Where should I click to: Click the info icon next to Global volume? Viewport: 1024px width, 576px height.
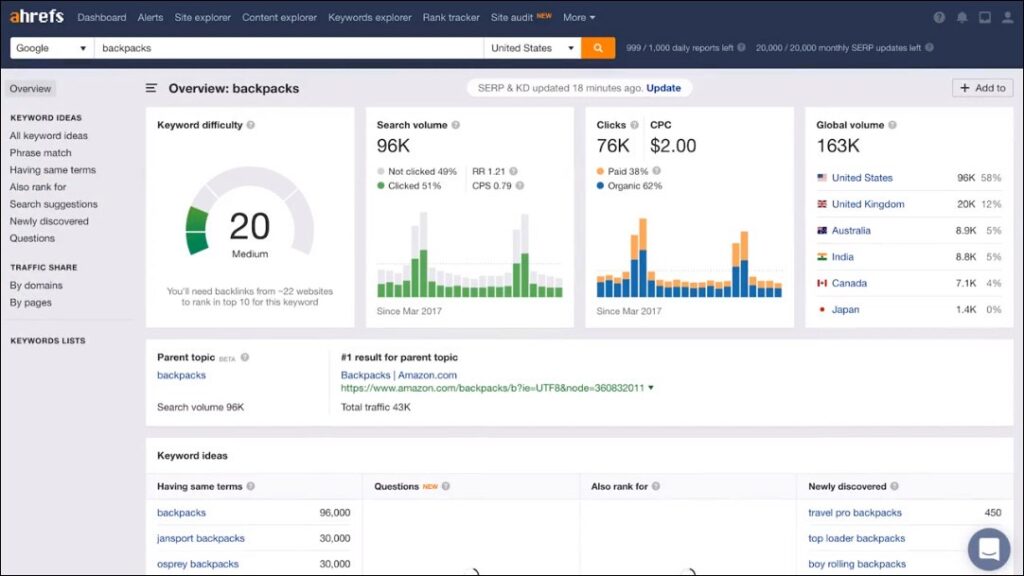[x=892, y=125]
